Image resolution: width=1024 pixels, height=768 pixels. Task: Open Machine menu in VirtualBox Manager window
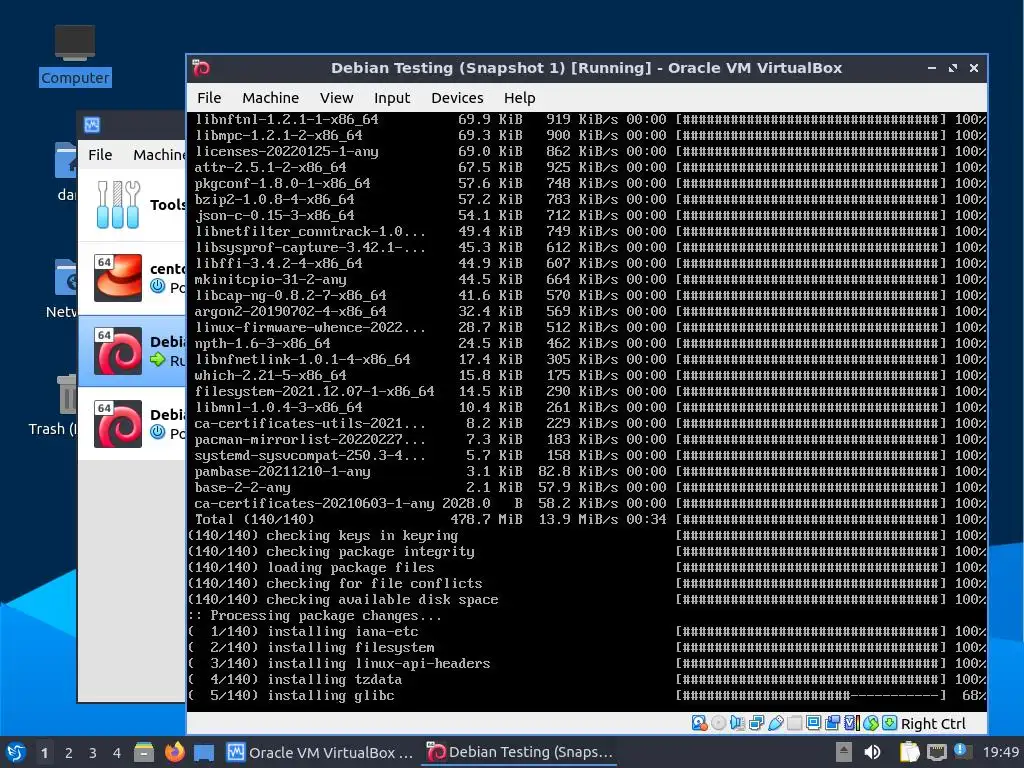click(x=159, y=155)
